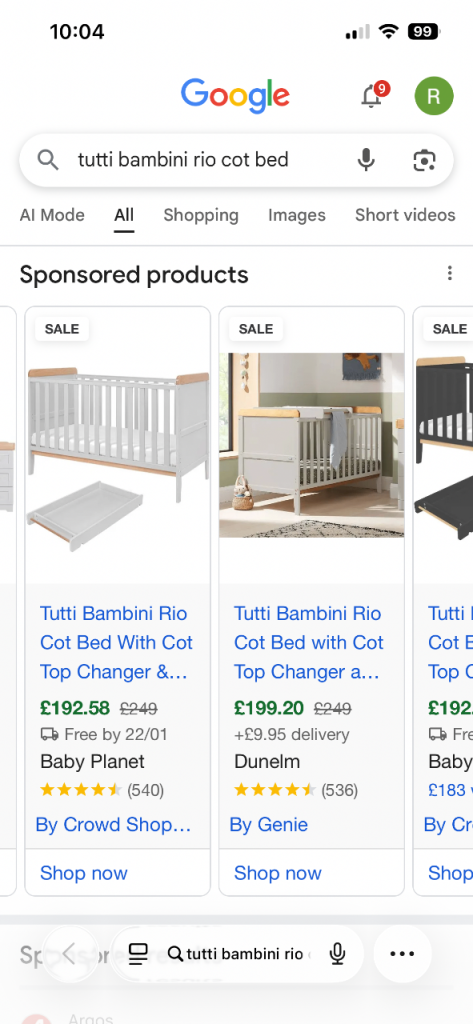Open the green R account avatar
This screenshot has width=473, height=1024.
[x=434, y=95]
